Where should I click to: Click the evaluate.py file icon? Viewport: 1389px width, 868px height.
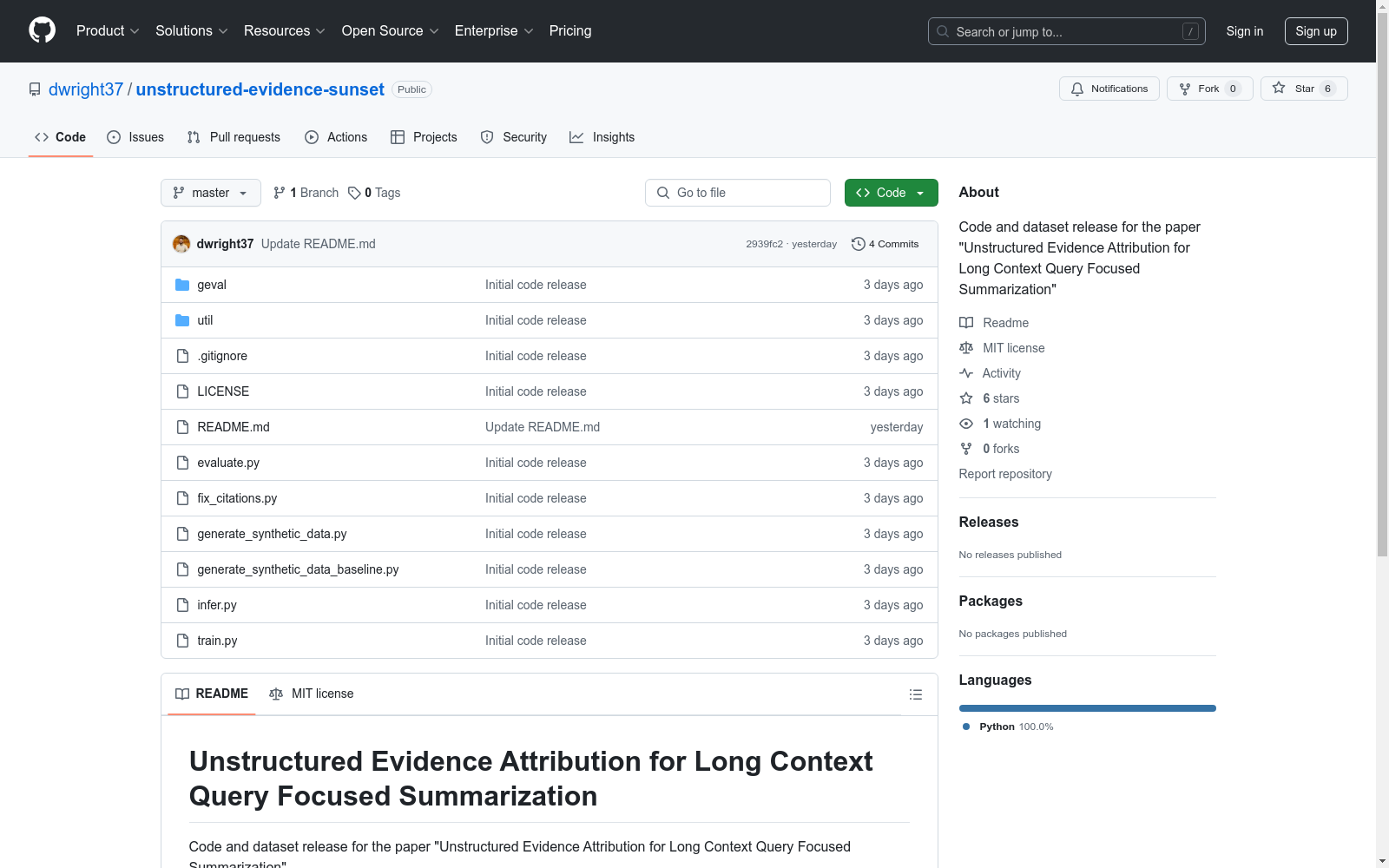coord(182,463)
